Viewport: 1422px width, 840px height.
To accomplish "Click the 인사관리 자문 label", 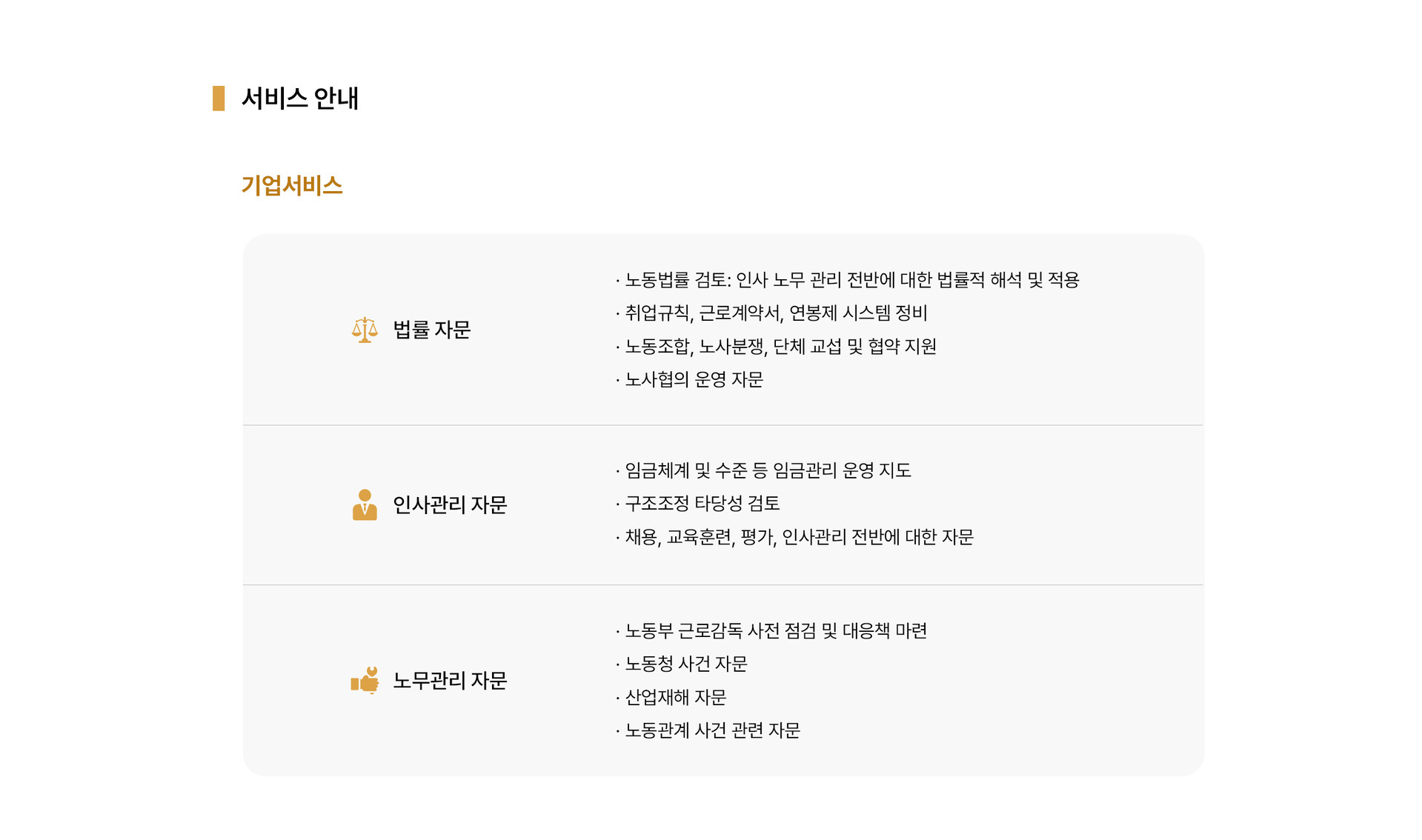I will click(x=449, y=504).
